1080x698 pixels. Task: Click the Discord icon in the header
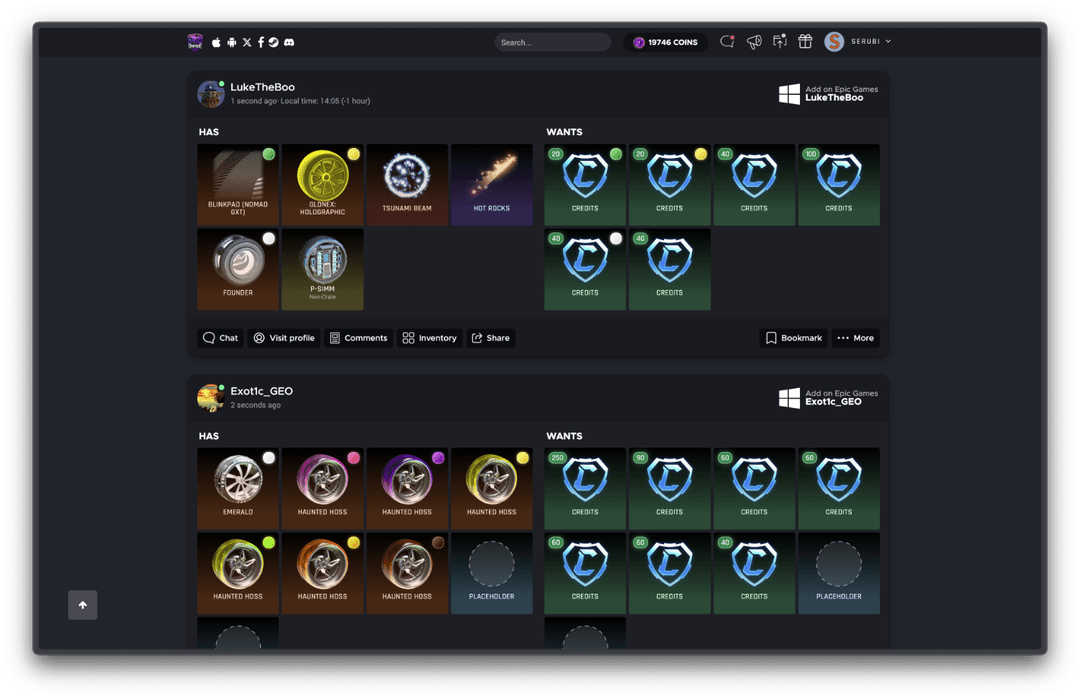289,42
